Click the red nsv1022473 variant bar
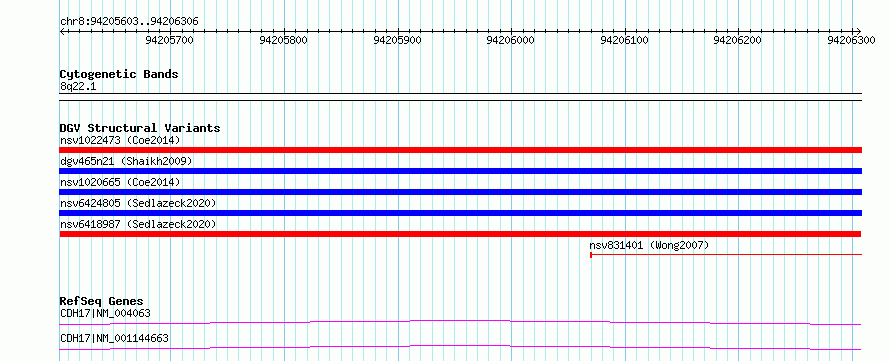Screen dimensions: 890x361 coord(461,150)
